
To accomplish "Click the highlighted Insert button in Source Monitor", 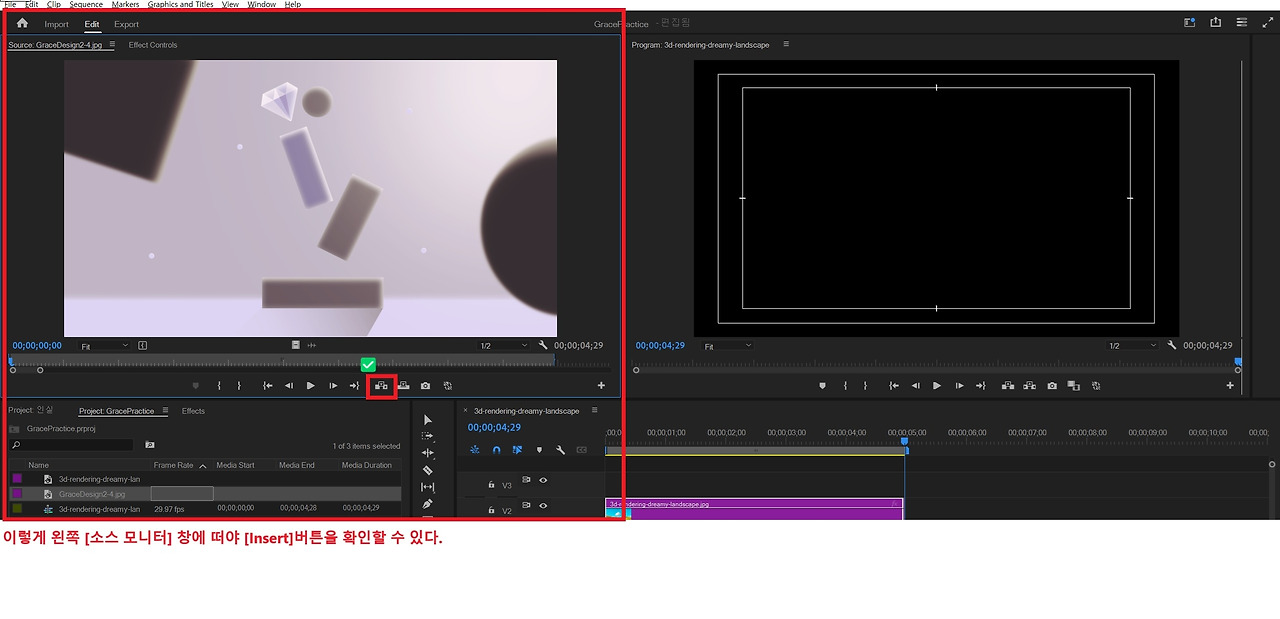I will tap(381, 385).
